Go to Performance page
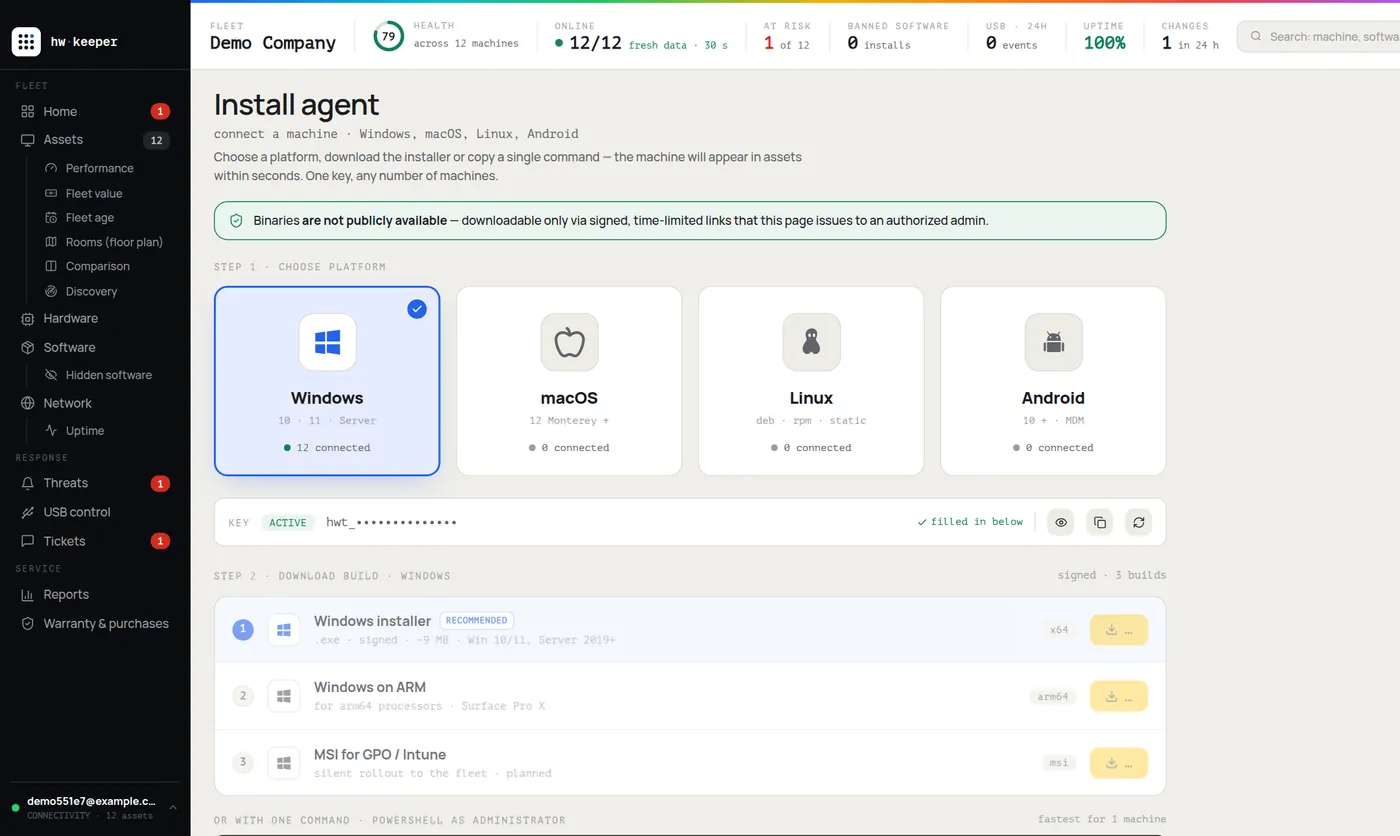1400x836 pixels. point(99,168)
